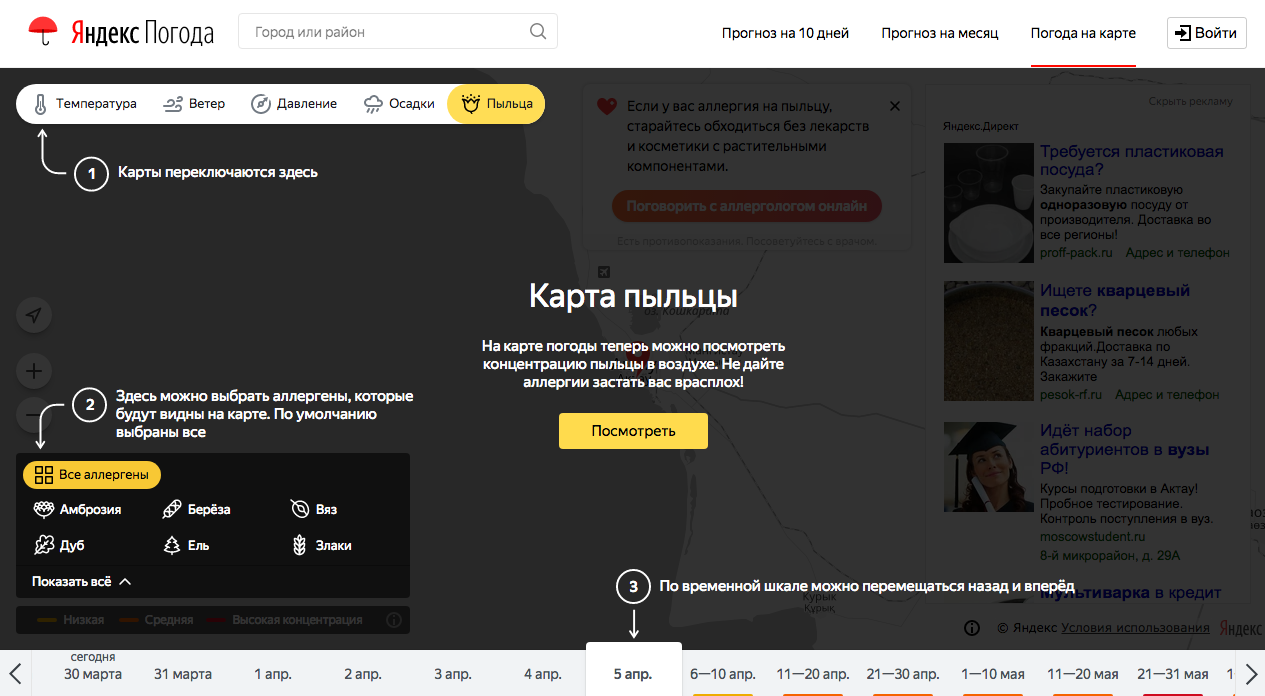Image resolution: width=1265 pixels, height=696 pixels.
Task: Open ad Требуется пластиковая посуда?
Action: click(x=1131, y=161)
